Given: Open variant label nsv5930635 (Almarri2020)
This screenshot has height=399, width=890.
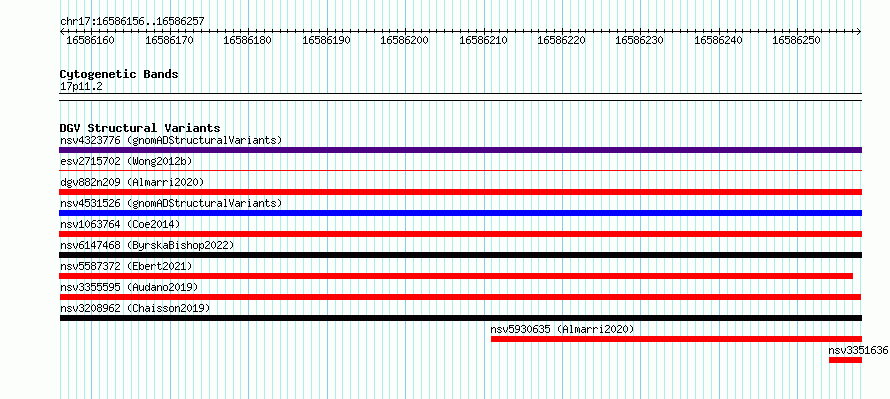Looking at the screenshot, I should [562, 329].
